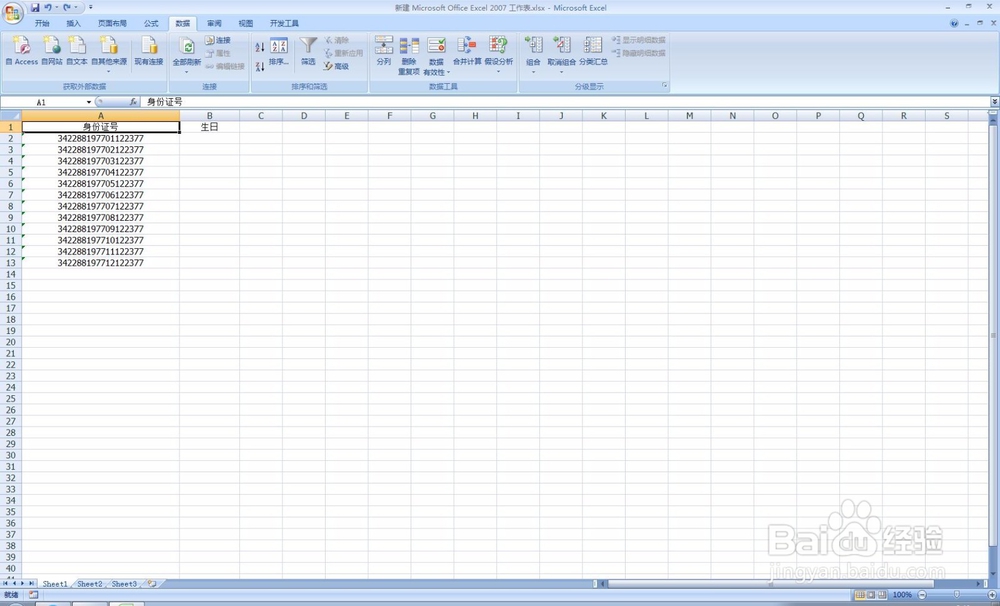Image resolution: width=1000 pixels, height=606 pixels.
Task: Switch to Formulas tab (公式)
Action: [151, 24]
